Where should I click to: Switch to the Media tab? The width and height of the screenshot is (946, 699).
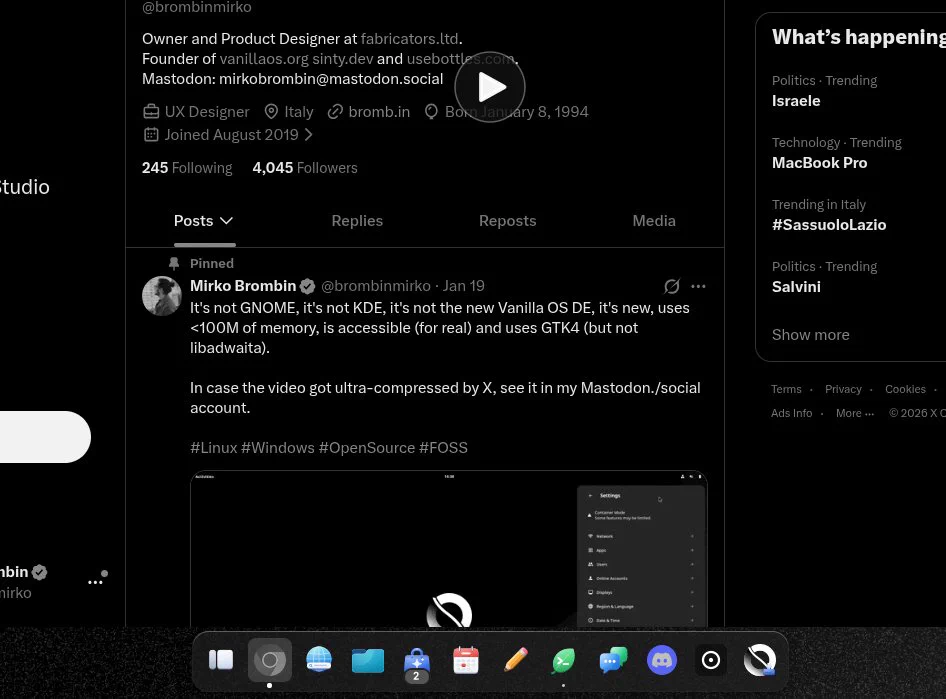click(654, 221)
